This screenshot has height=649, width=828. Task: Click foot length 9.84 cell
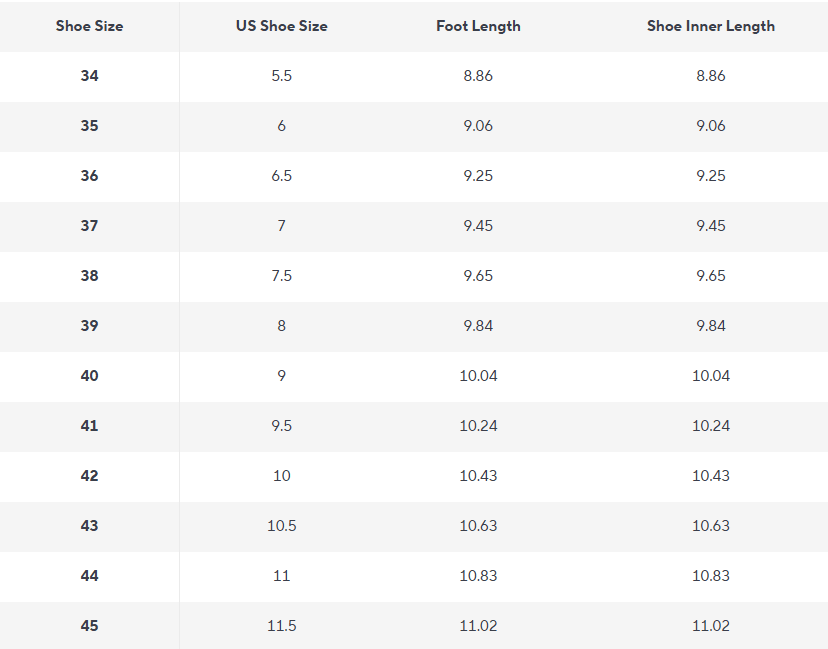click(x=478, y=325)
